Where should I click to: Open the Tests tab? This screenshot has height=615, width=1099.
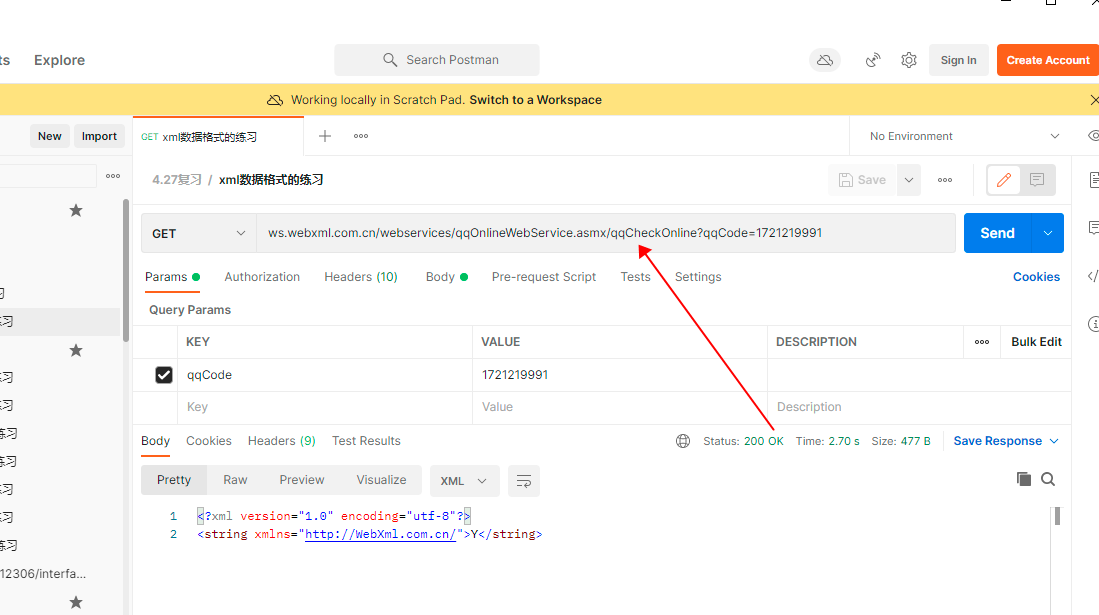636,277
